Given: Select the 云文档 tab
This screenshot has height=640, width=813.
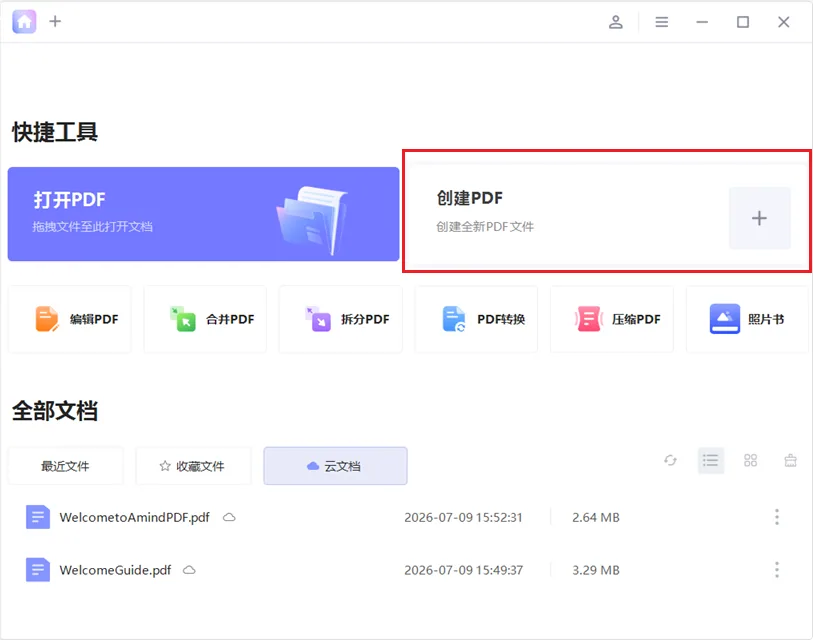Looking at the screenshot, I should pos(335,466).
